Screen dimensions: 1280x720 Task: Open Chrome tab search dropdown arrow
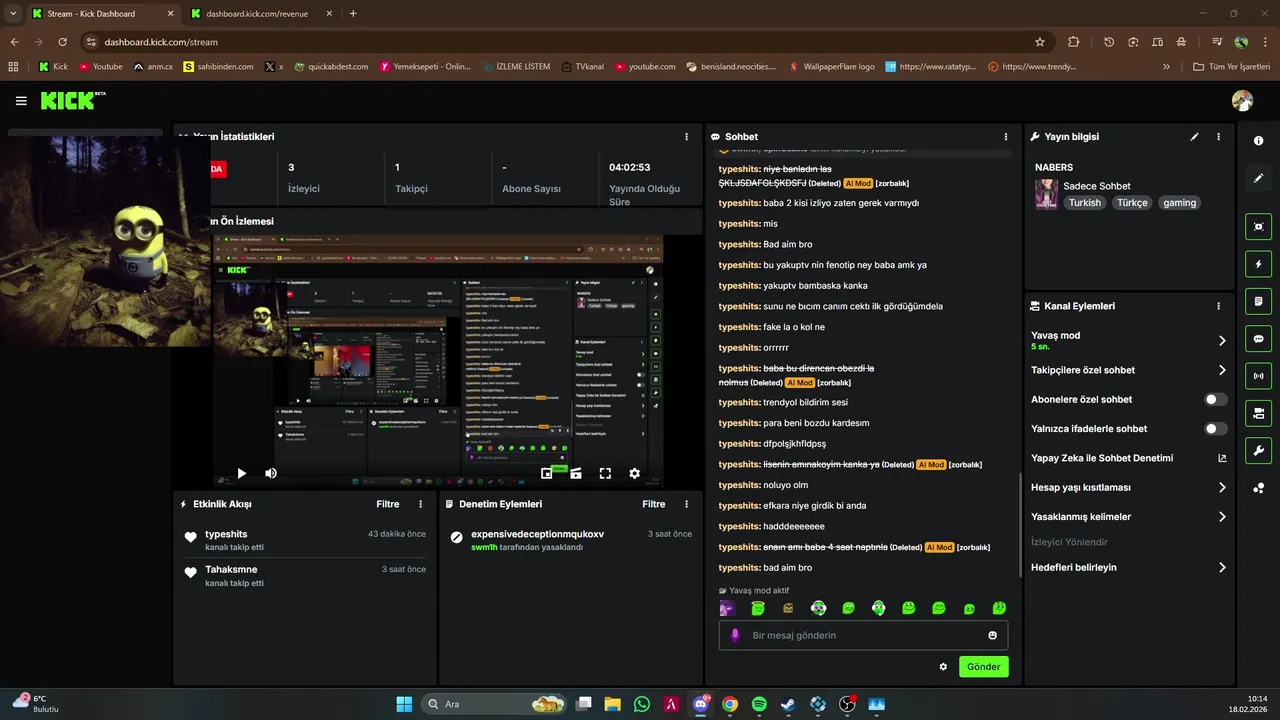[13, 14]
